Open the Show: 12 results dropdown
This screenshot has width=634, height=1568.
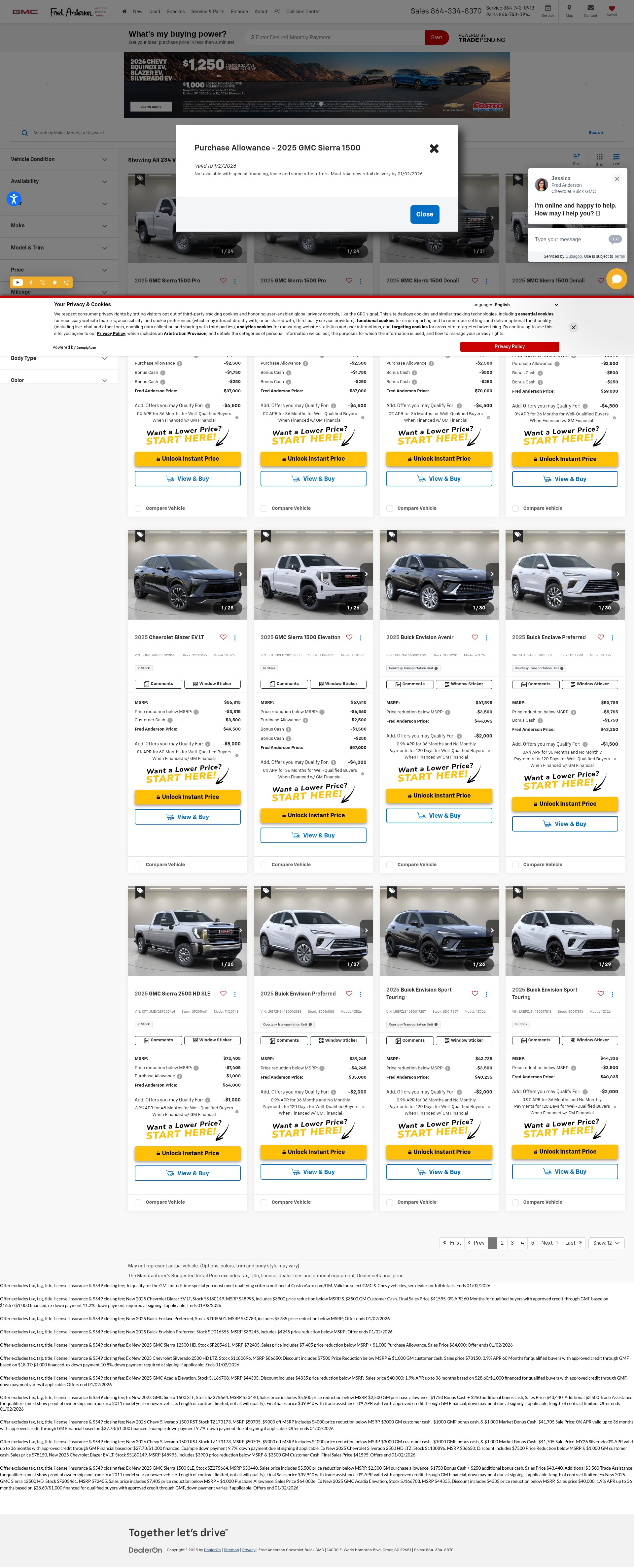pos(606,1243)
